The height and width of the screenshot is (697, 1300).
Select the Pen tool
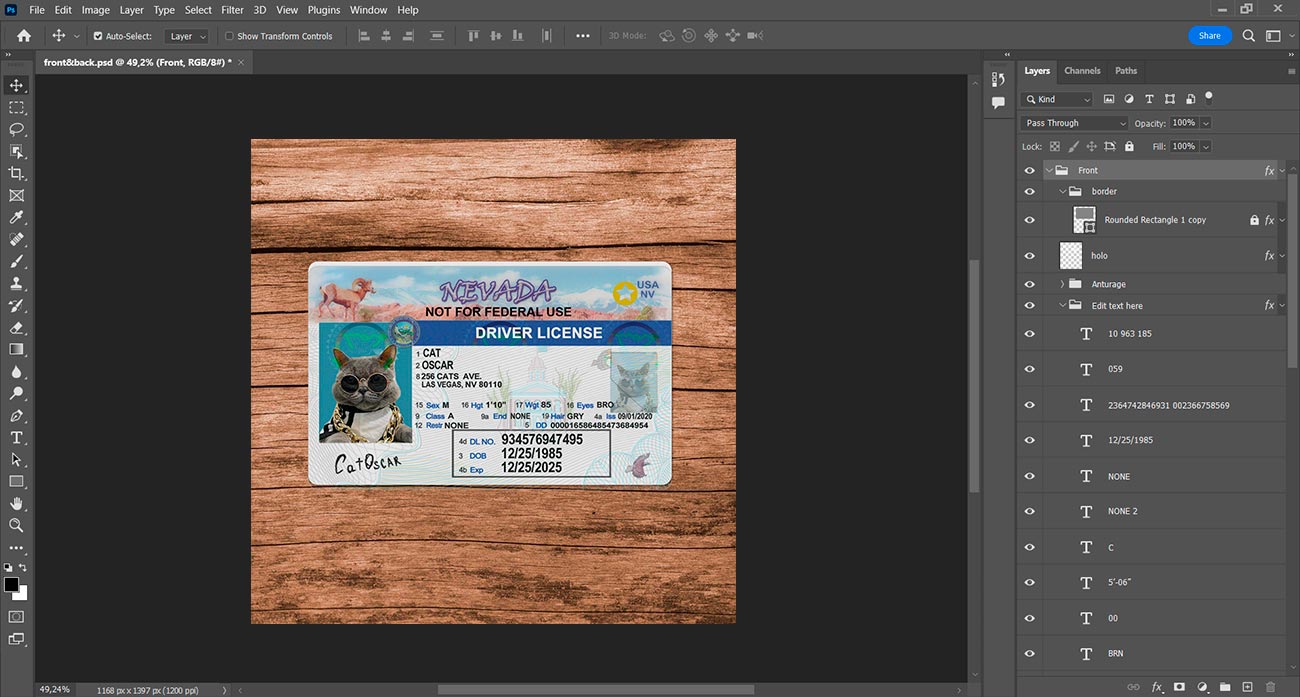pyautogui.click(x=16, y=416)
